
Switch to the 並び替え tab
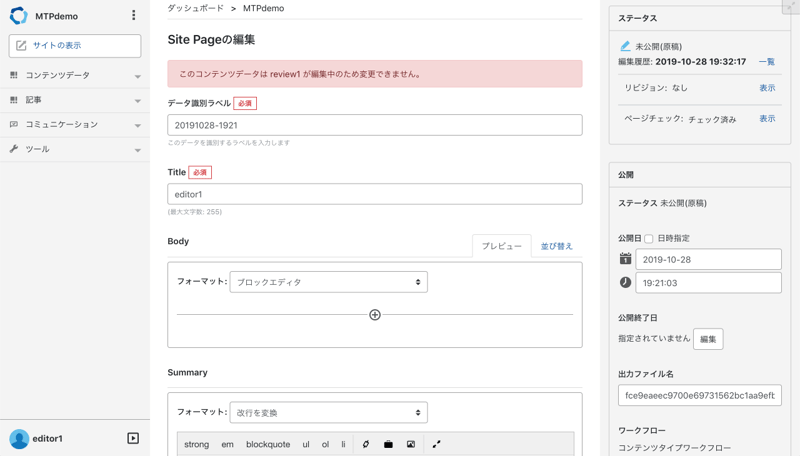557,246
